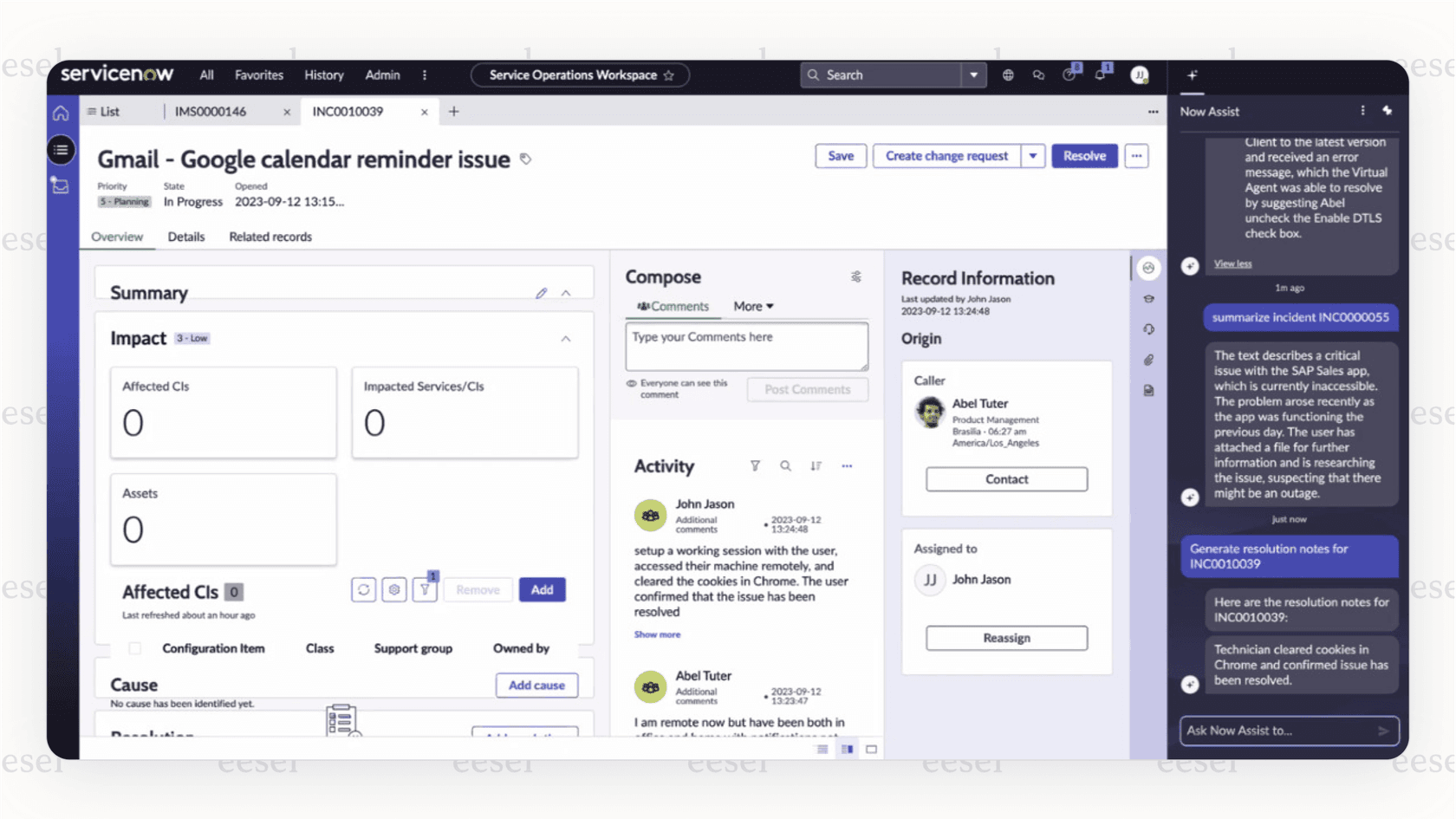The height and width of the screenshot is (819, 1456).
Task: Click the Reassign button under Assigned to
Action: 1005,638
